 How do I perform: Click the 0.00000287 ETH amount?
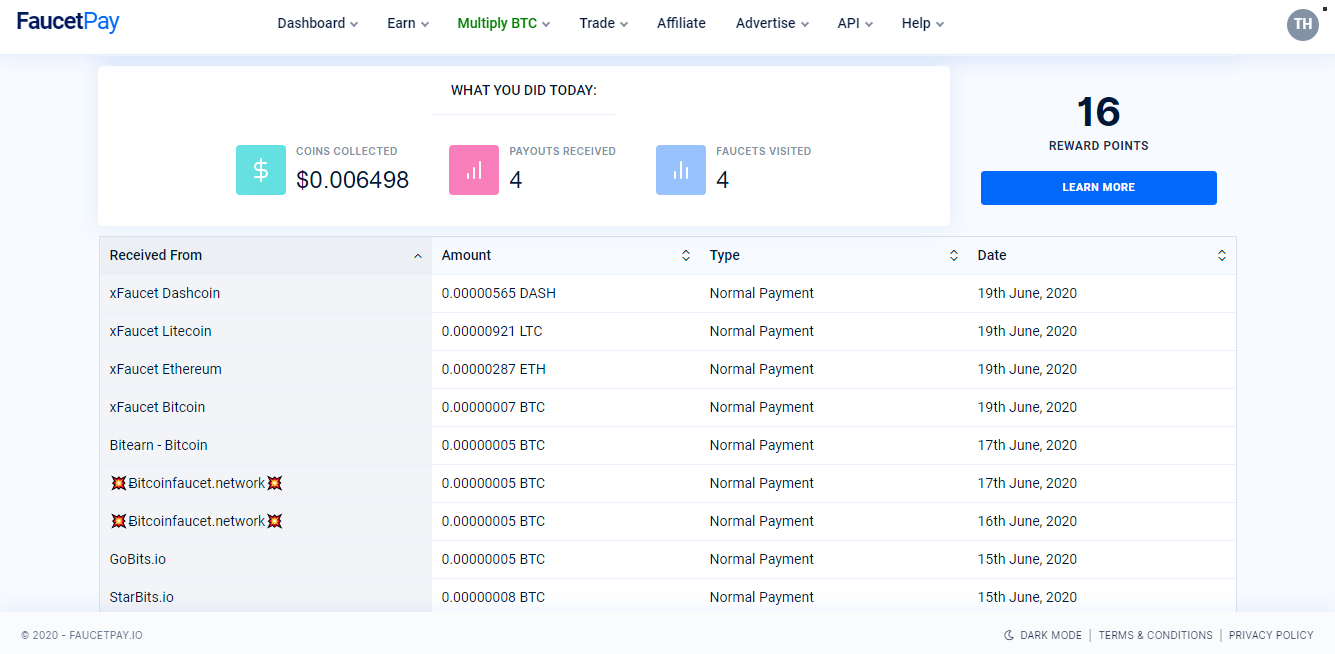point(494,370)
